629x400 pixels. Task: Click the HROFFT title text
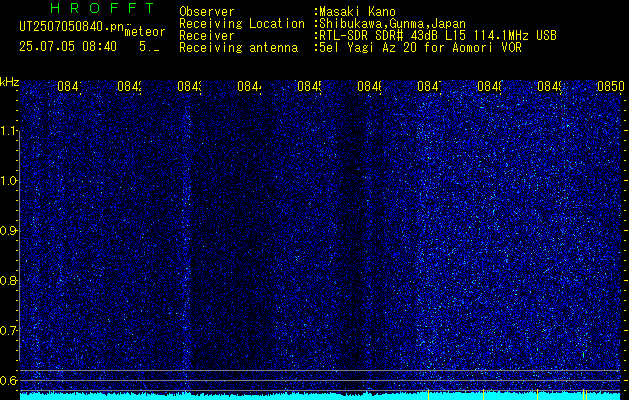(x=102, y=8)
